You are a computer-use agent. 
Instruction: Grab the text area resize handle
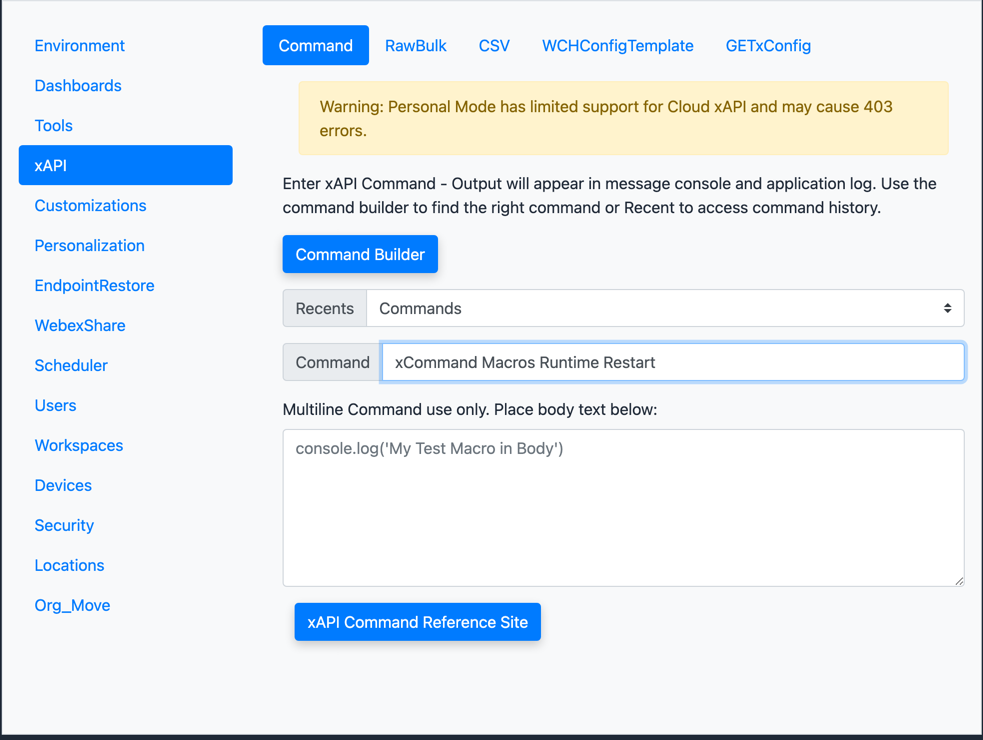(x=959, y=580)
